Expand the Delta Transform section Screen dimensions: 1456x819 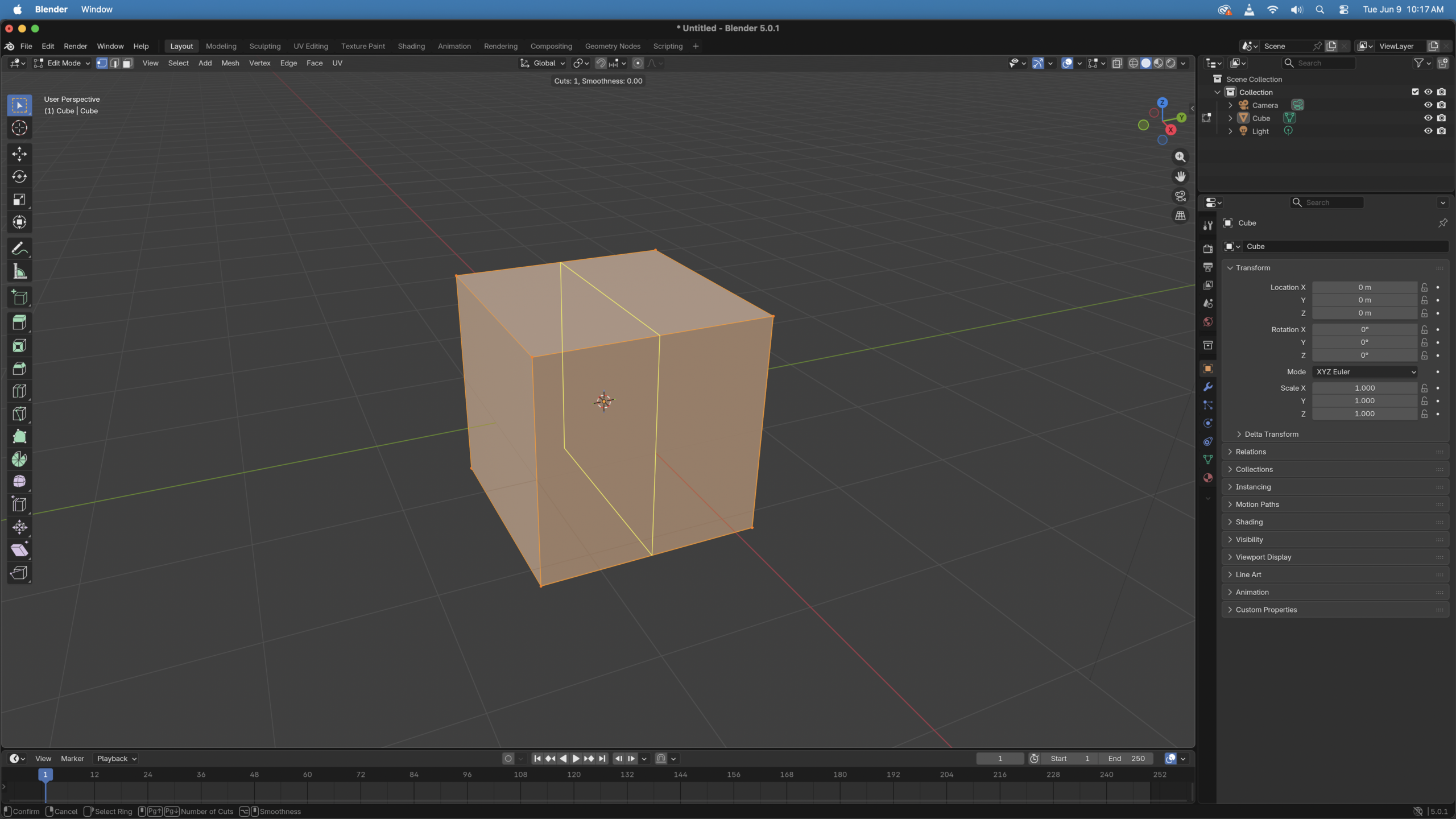pyautogui.click(x=1271, y=434)
